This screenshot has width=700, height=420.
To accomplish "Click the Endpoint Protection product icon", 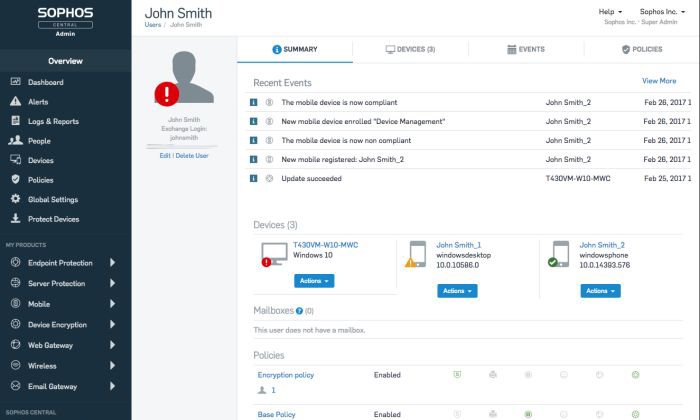I will pyautogui.click(x=16, y=262).
